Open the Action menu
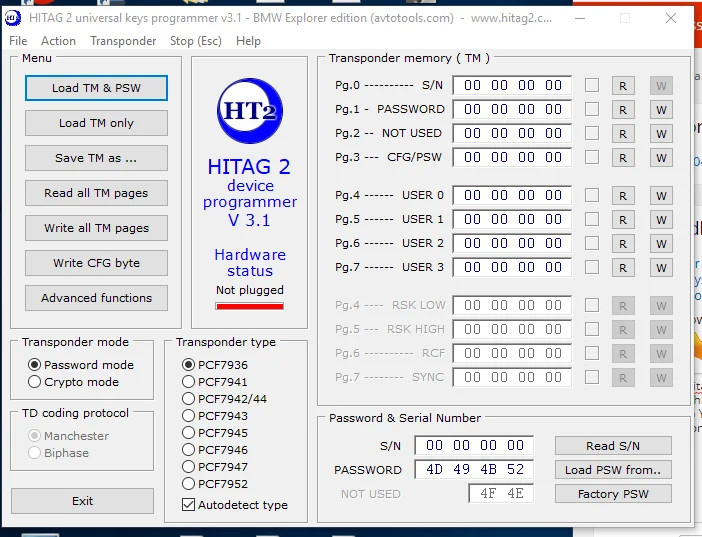 pyautogui.click(x=58, y=41)
